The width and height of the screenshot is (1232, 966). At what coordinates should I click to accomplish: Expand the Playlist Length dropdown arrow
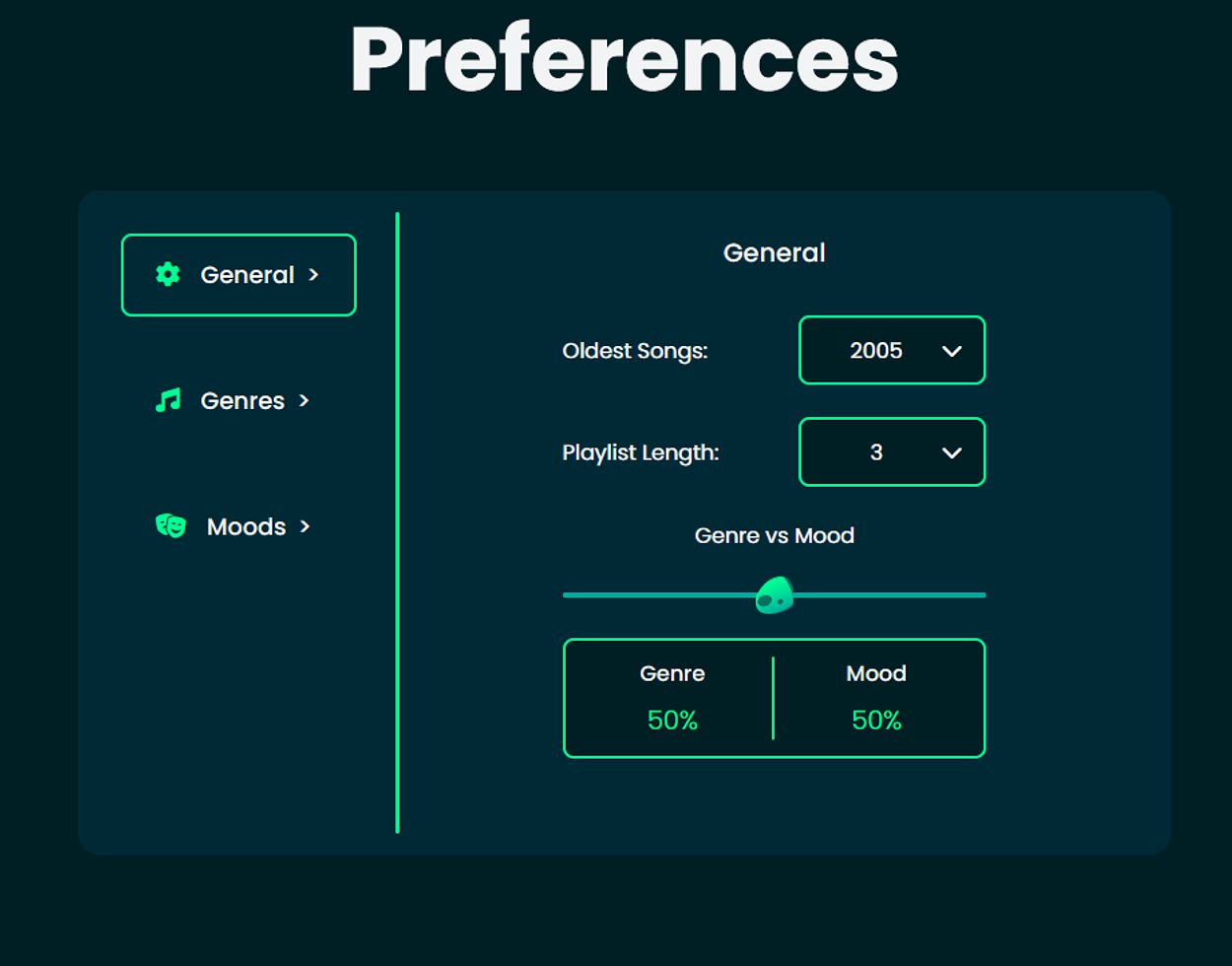pyautogui.click(x=951, y=452)
